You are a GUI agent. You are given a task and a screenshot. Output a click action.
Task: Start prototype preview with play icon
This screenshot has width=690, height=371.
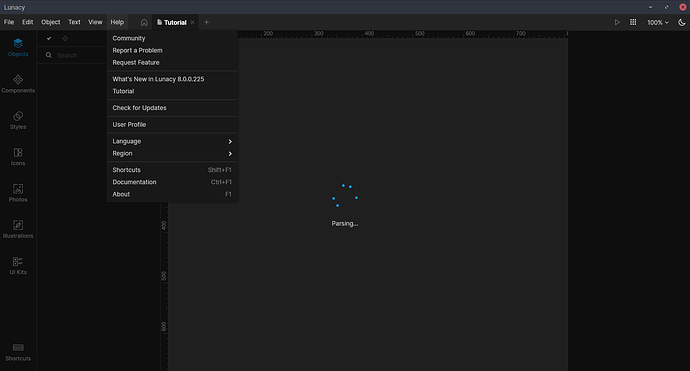tap(617, 22)
